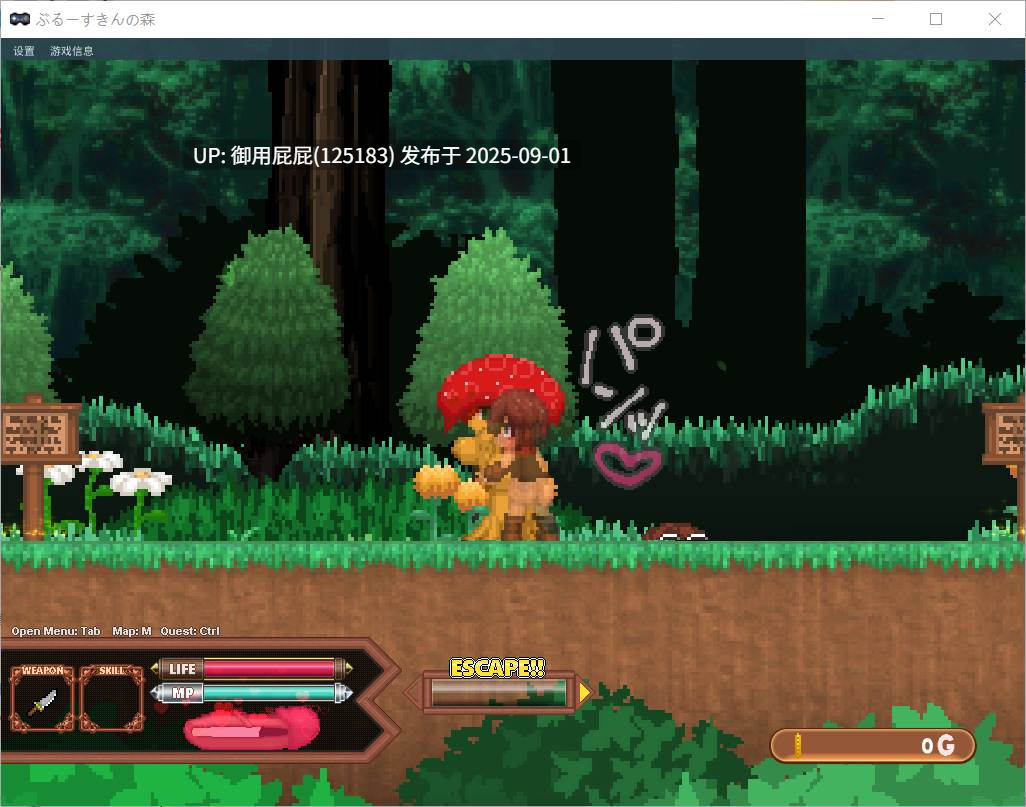Click the red LIFE bar
The height and width of the screenshot is (807, 1026).
270,668
